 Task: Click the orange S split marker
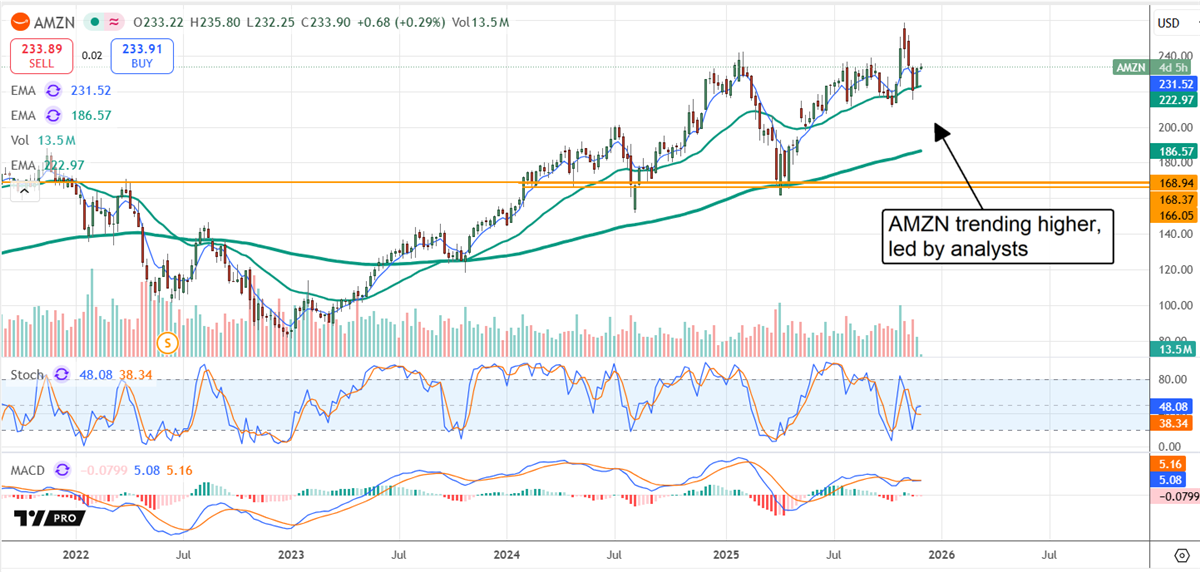(x=167, y=343)
